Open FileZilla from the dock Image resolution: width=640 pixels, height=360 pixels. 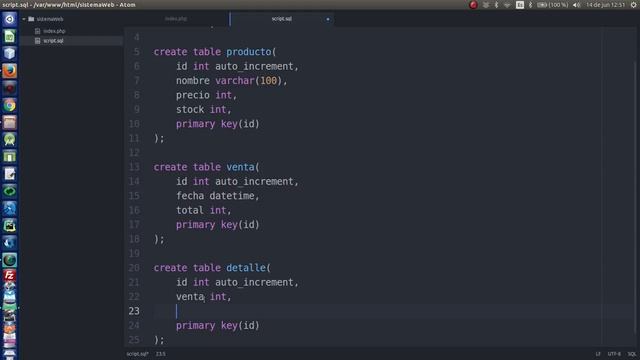(x=9, y=276)
